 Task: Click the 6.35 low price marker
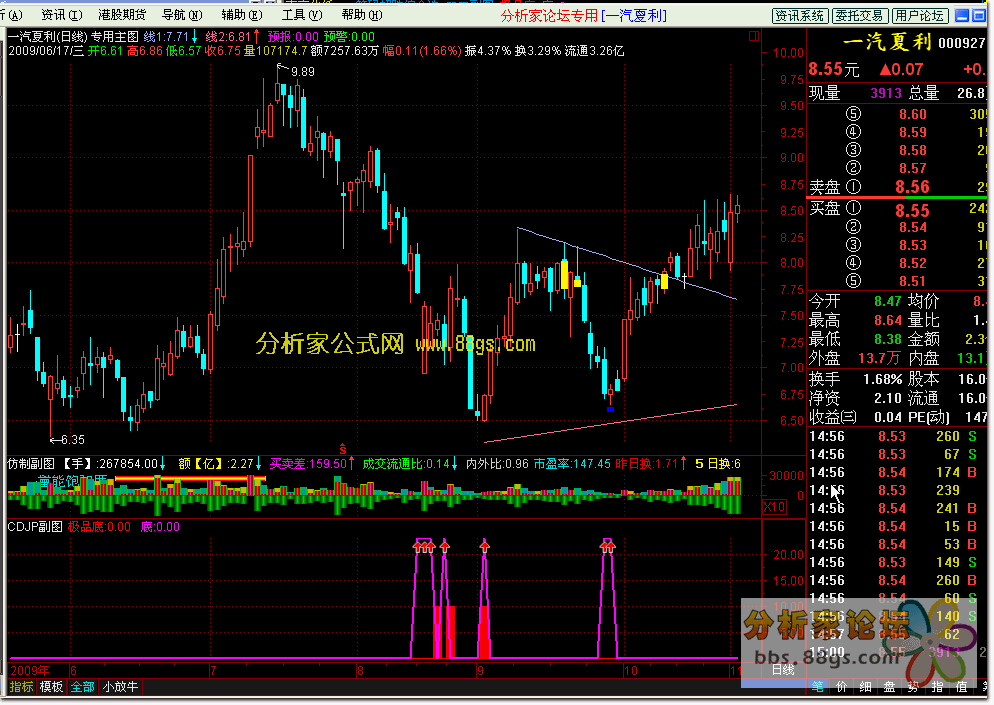[x=70, y=439]
